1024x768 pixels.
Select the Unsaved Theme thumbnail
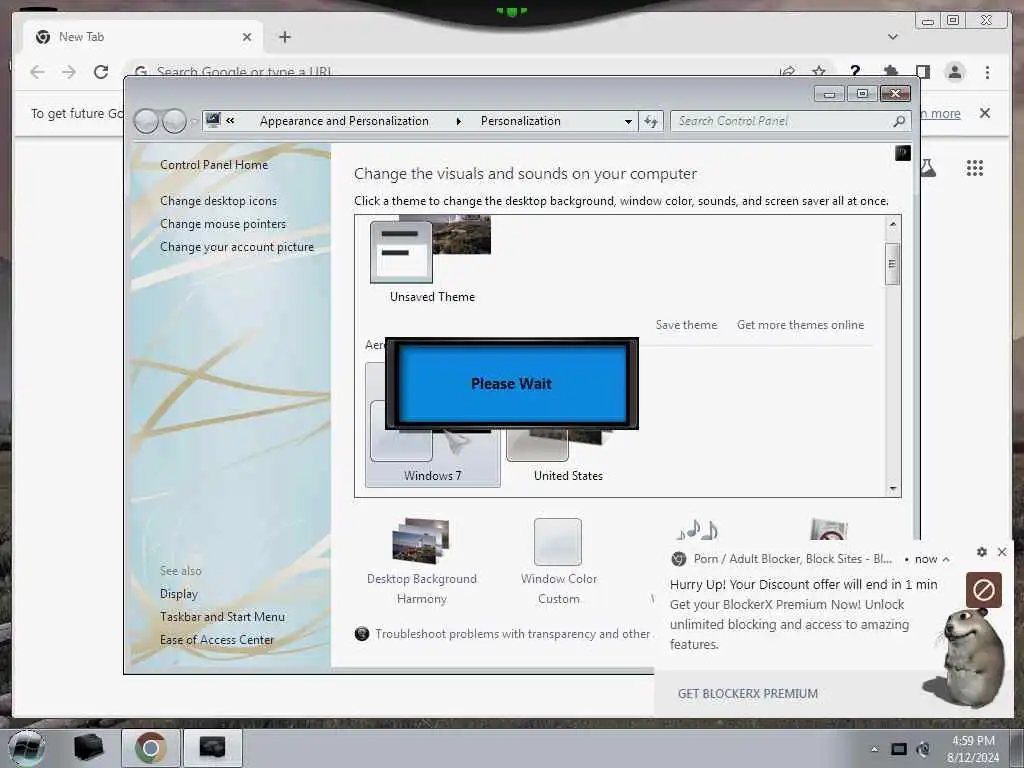coord(431,260)
